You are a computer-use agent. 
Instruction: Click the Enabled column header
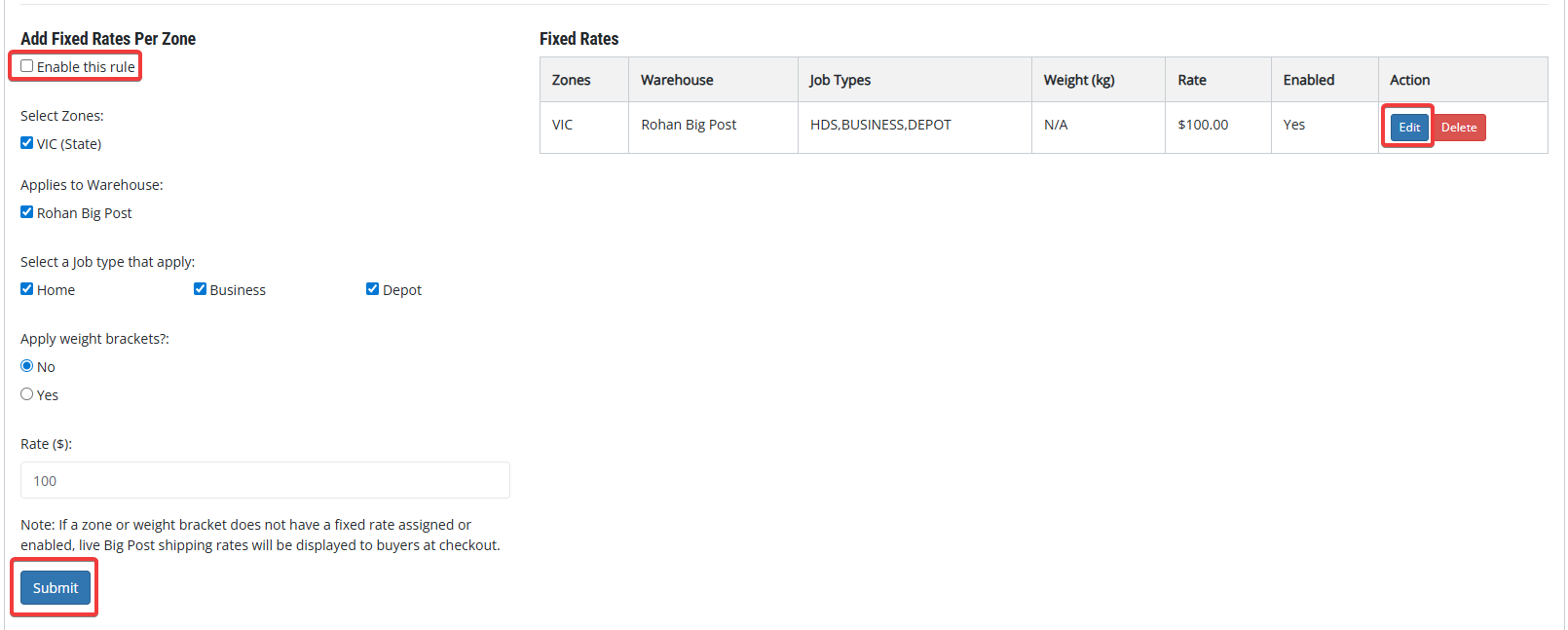[1309, 80]
